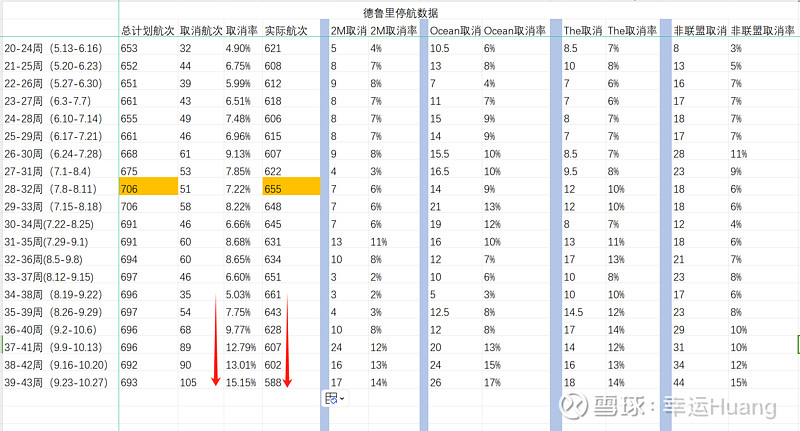Select actual voyages cell 661
The width and height of the screenshot is (800, 431).
273,294
